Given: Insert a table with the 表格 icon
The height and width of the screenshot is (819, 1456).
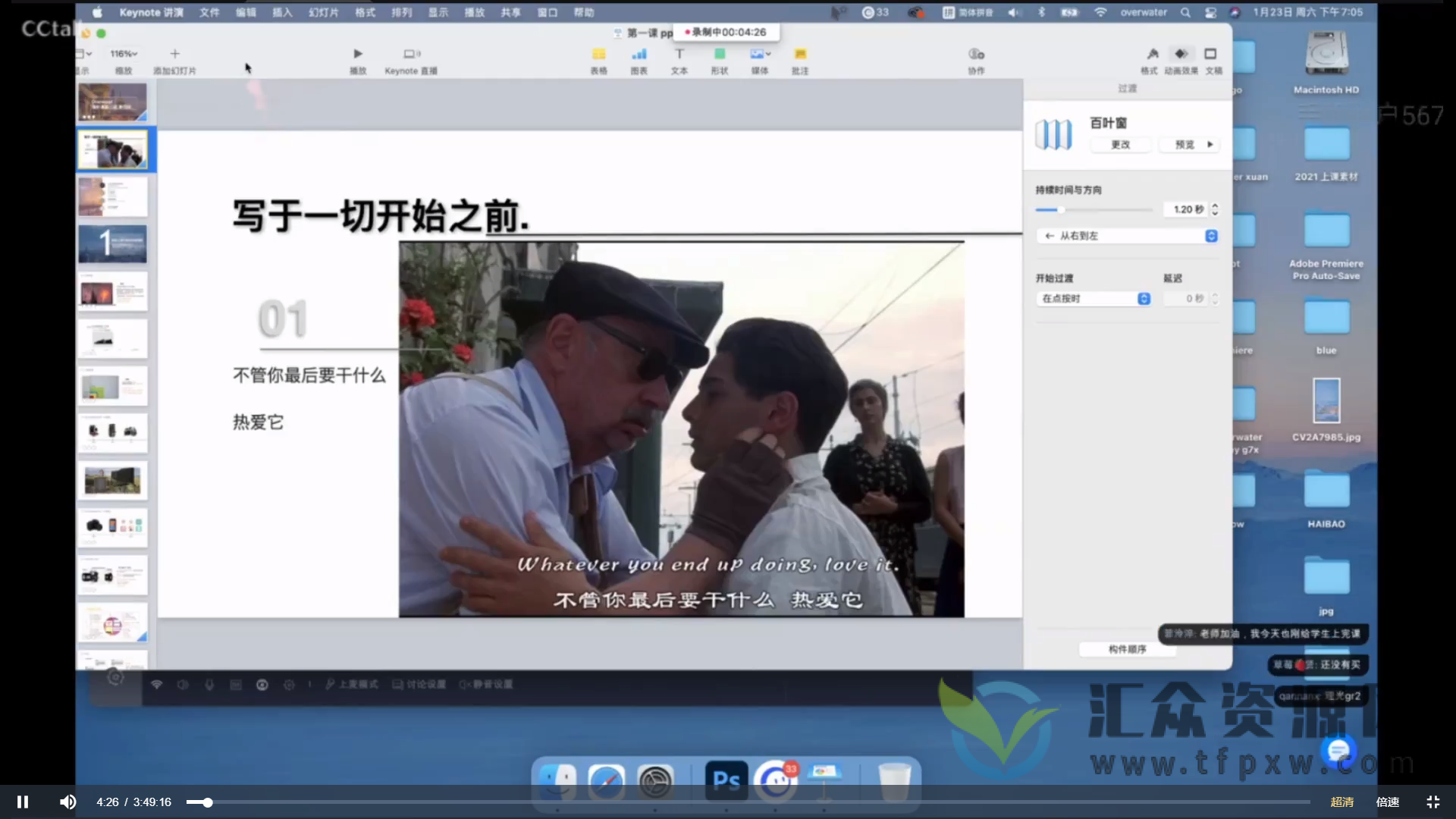Looking at the screenshot, I should 599,54.
